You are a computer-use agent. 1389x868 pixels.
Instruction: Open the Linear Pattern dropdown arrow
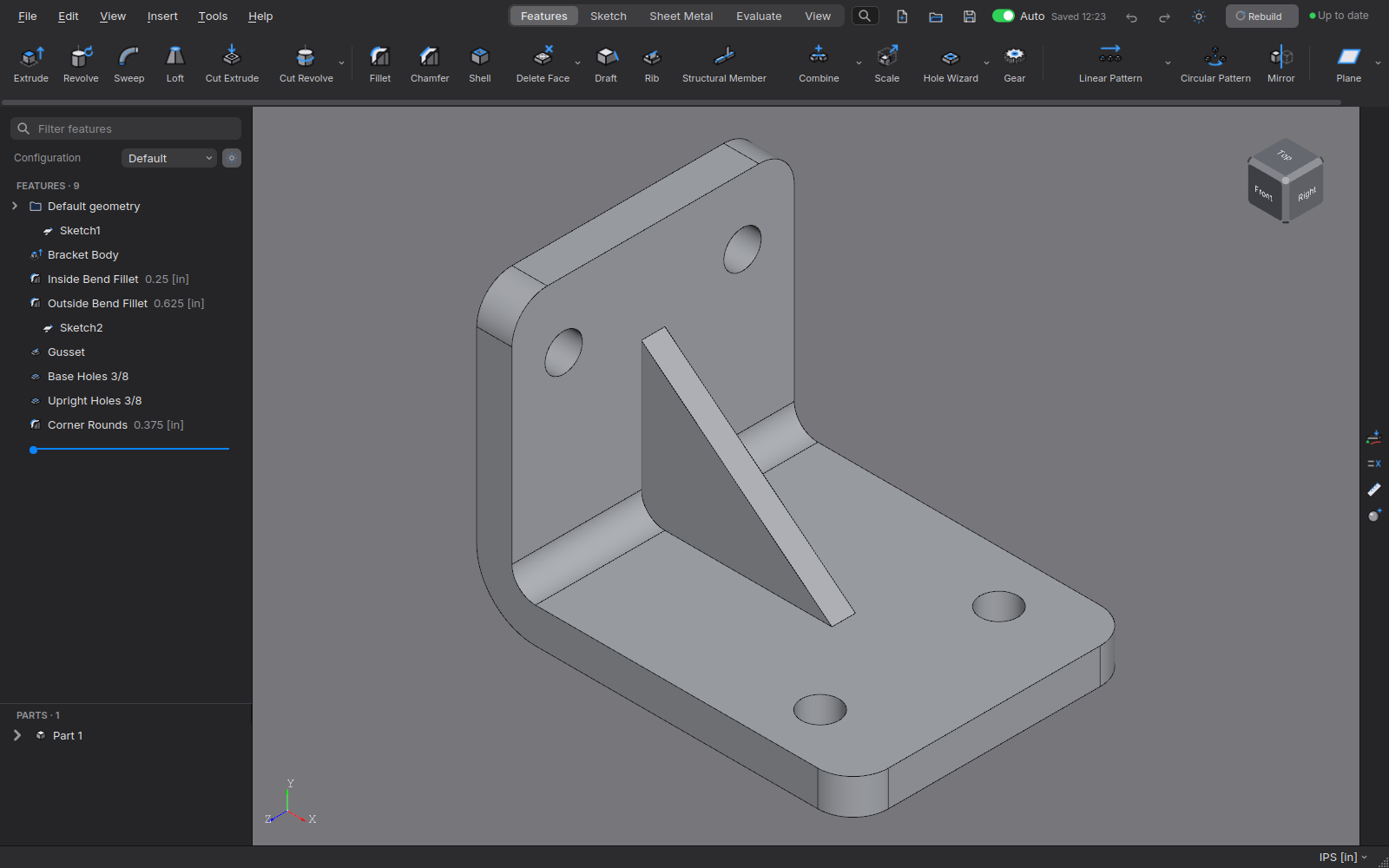pos(1168,63)
